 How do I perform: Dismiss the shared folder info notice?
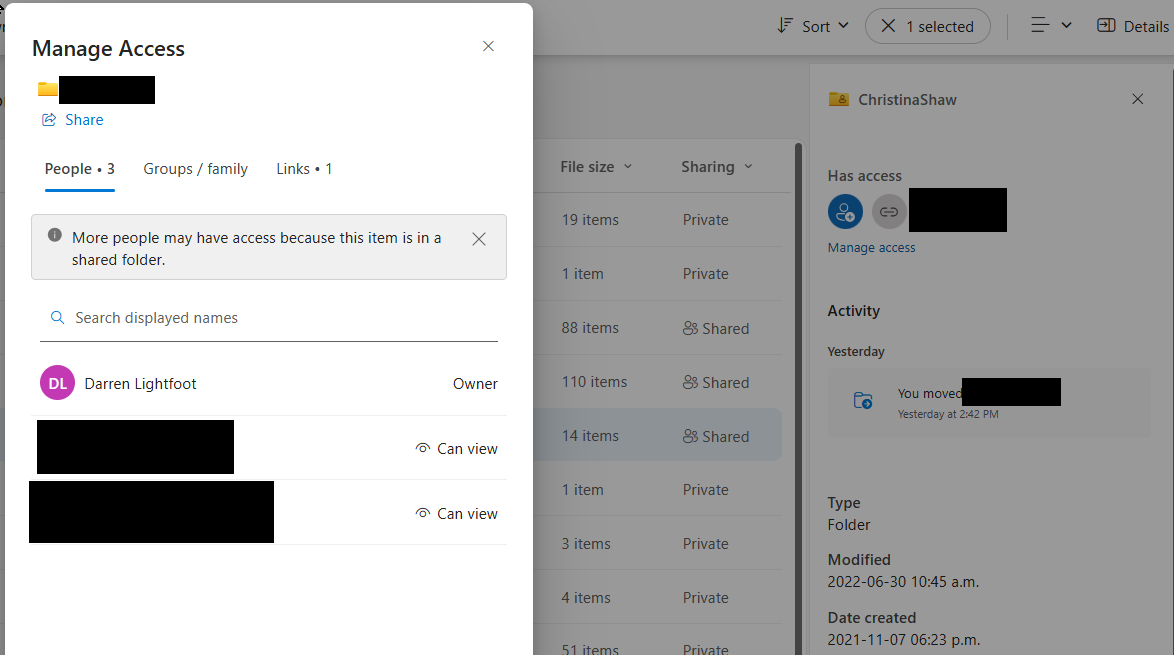click(479, 239)
